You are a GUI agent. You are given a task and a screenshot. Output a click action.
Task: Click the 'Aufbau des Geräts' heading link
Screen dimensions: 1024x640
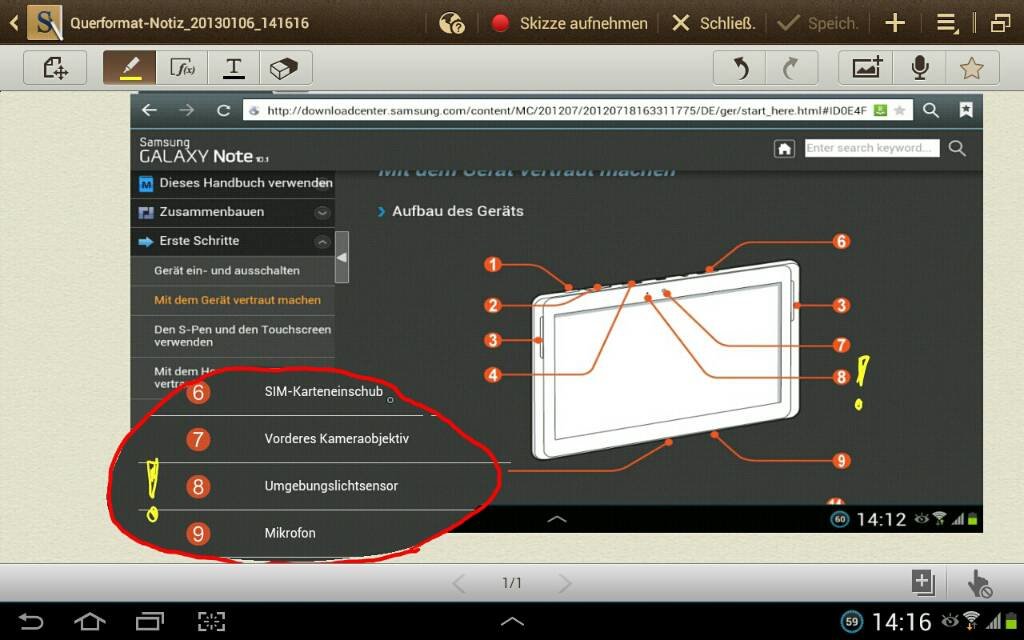[x=457, y=211]
